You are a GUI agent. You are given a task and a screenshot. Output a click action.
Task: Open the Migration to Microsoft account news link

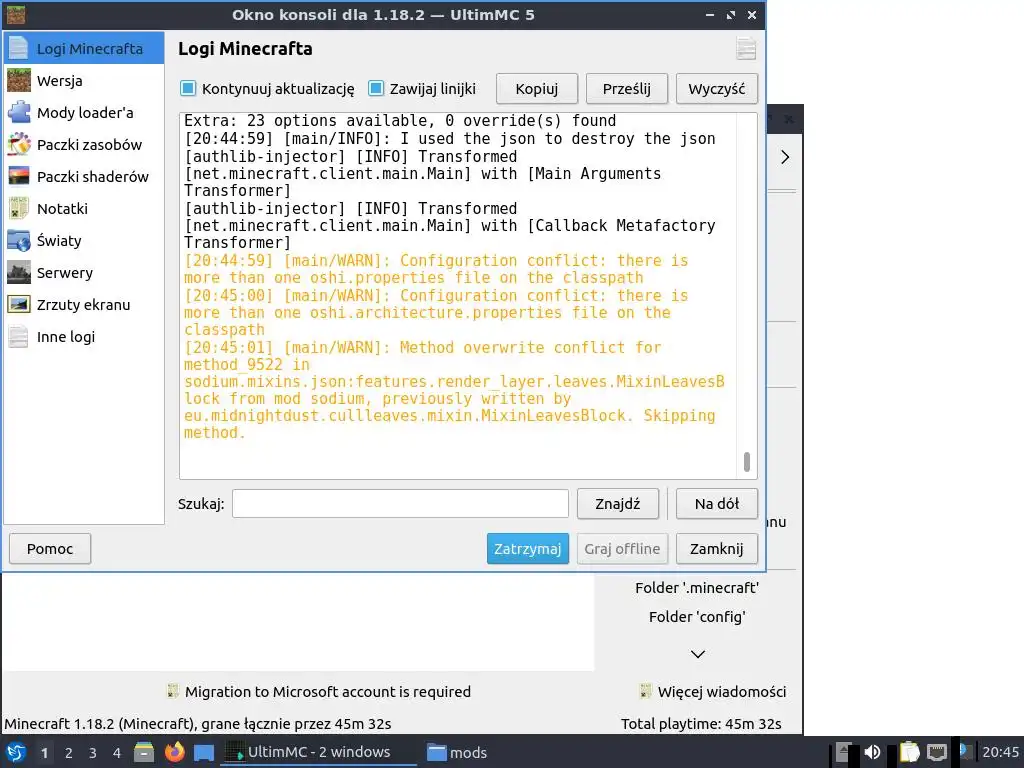[328, 692]
